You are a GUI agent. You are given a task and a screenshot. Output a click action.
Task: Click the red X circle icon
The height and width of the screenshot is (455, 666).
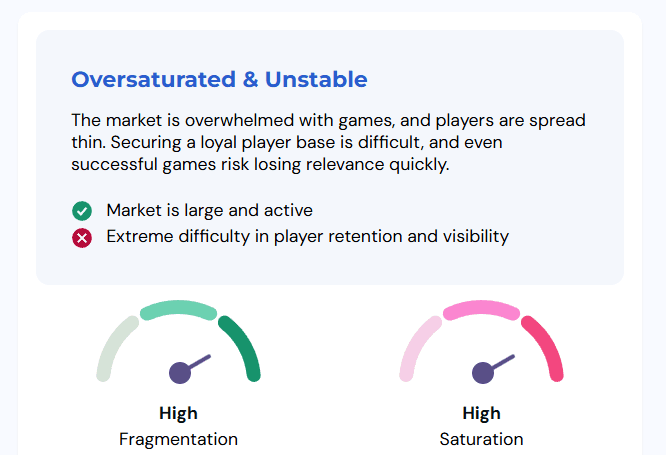click(x=82, y=237)
